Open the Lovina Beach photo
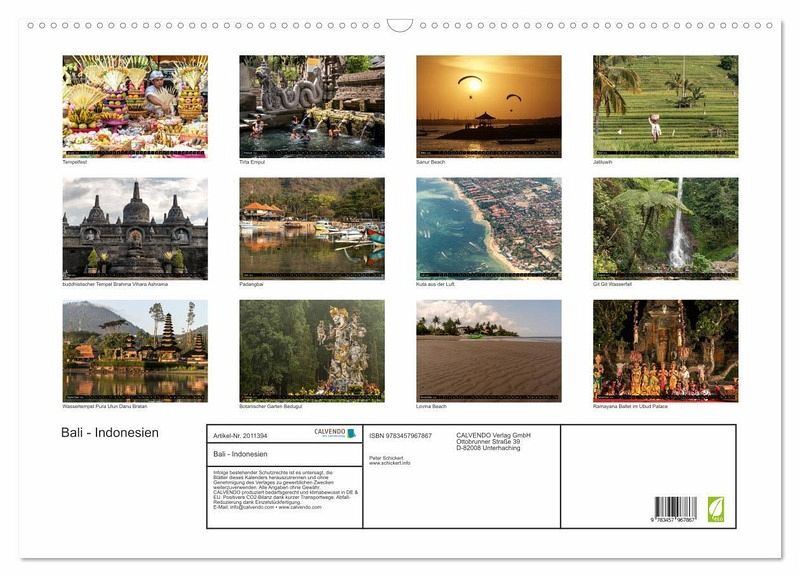This screenshot has height=577, width=800. tap(489, 350)
